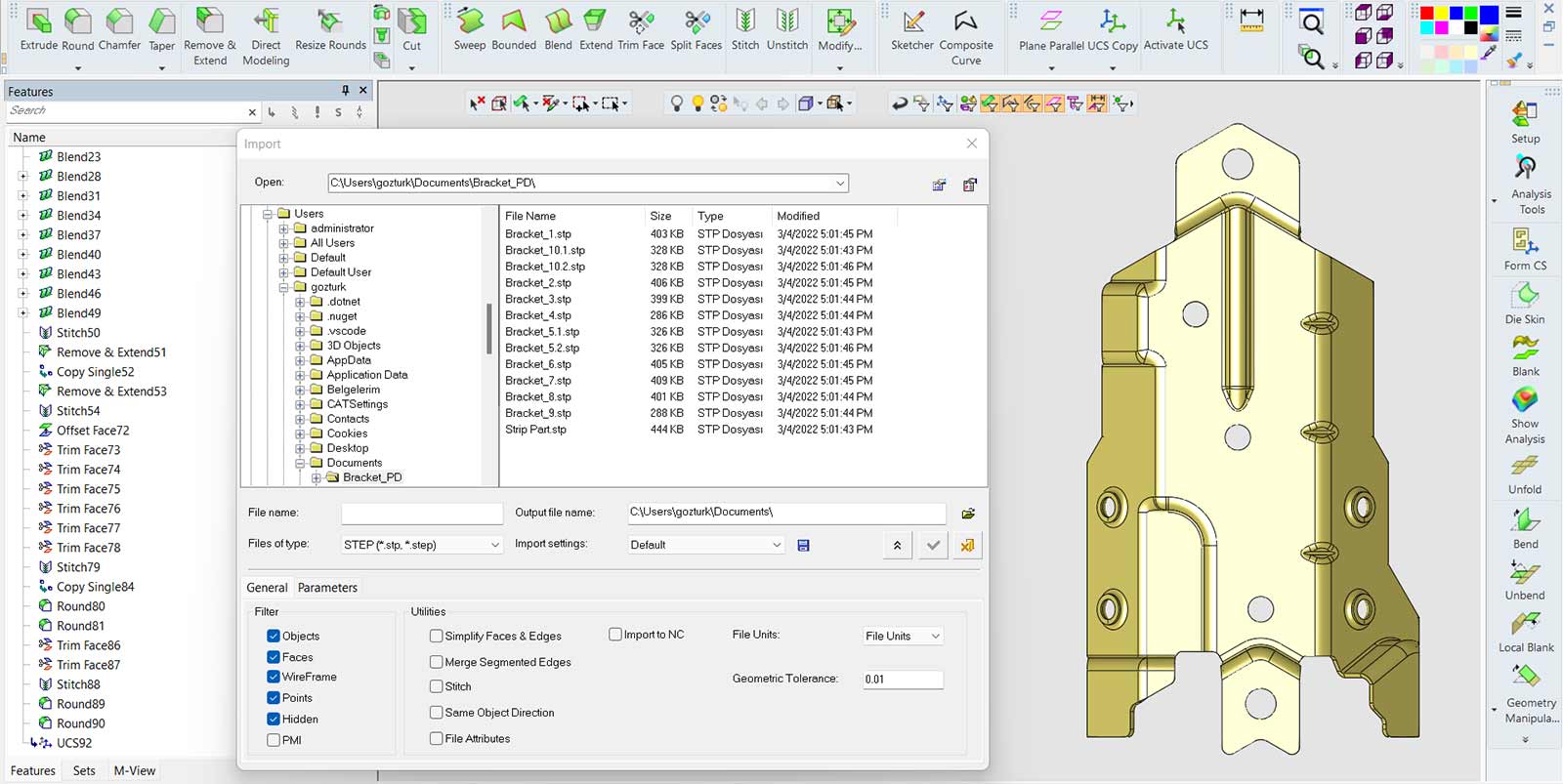Switch to the Parameters tab
1563x784 pixels.
(x=327, y=588)
